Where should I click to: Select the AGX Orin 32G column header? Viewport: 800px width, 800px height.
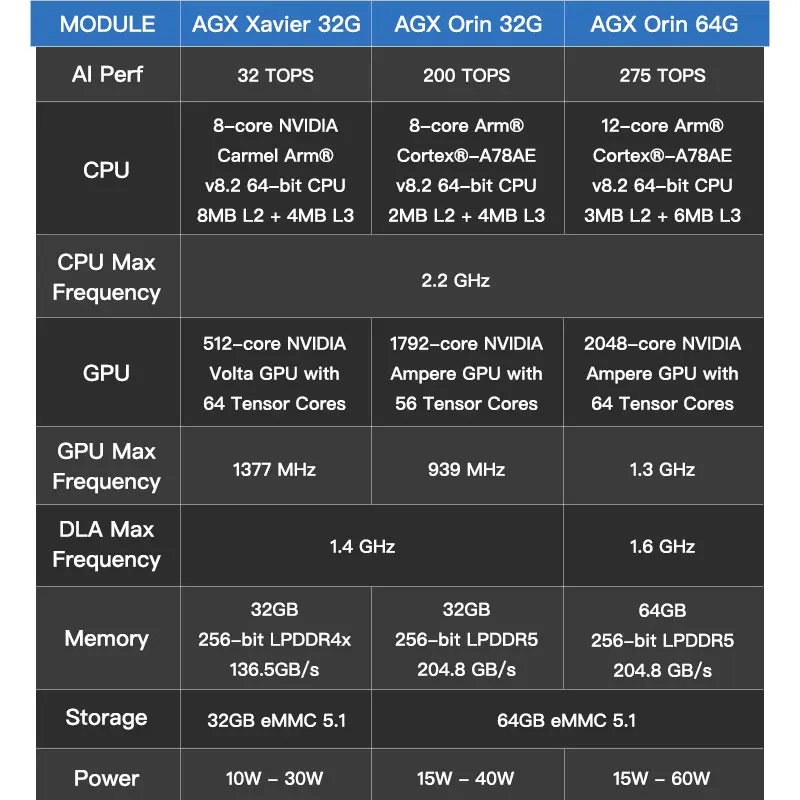[x=467, y=24]
